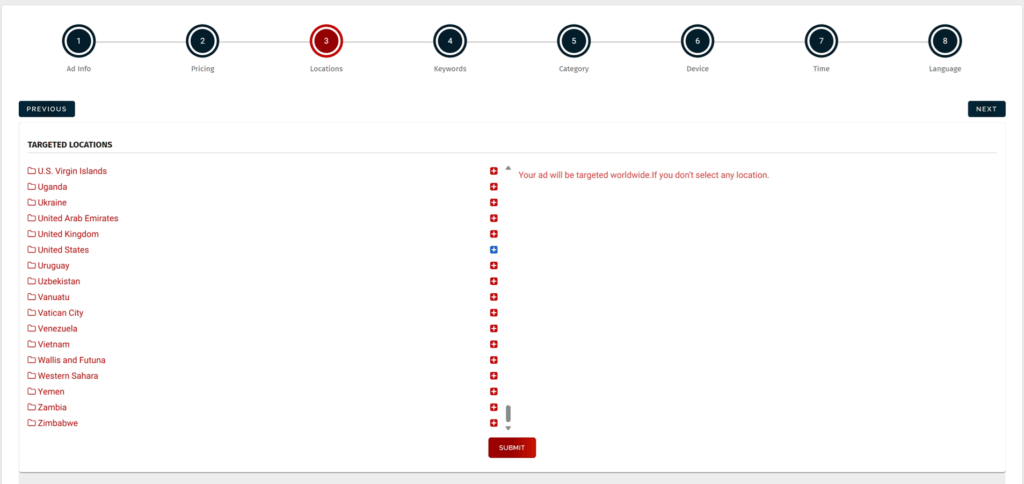Add Zimbabwe with its plus icon
The height and width of the screenshot is (484, 1024).
pos(493,423)
